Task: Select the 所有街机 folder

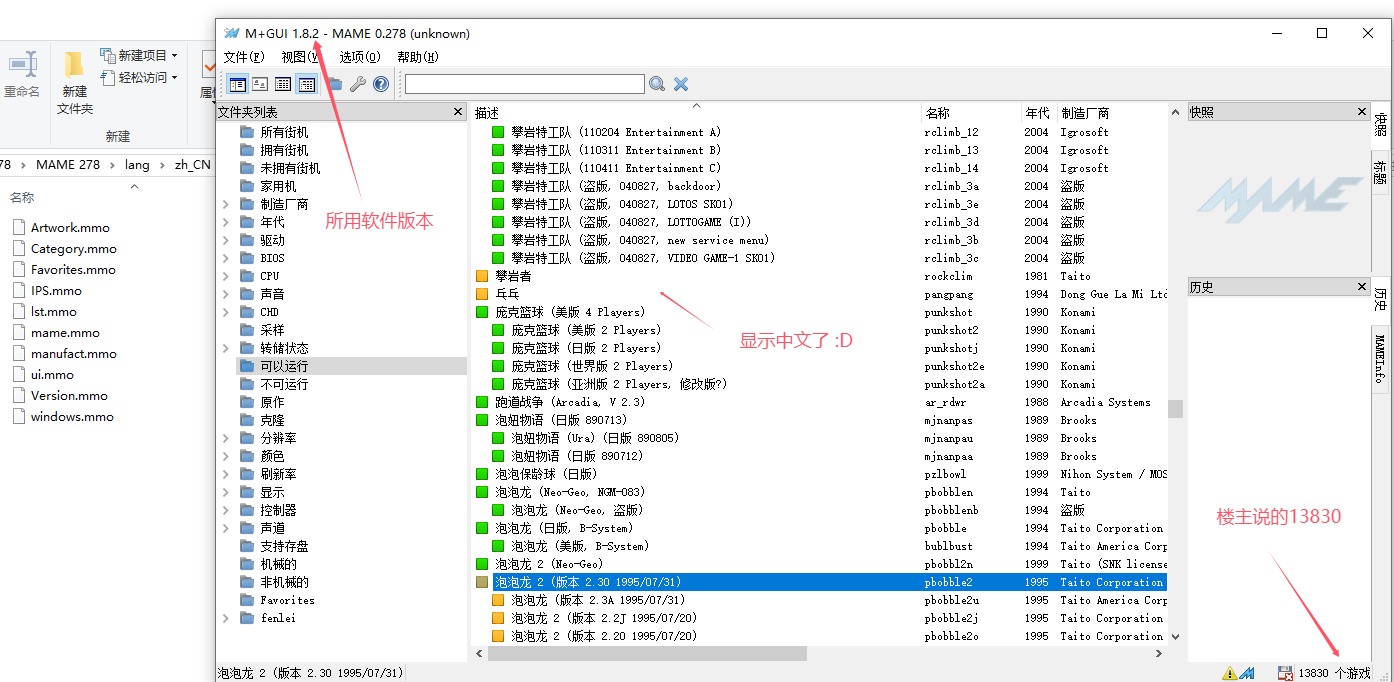Action: (284, 132)
